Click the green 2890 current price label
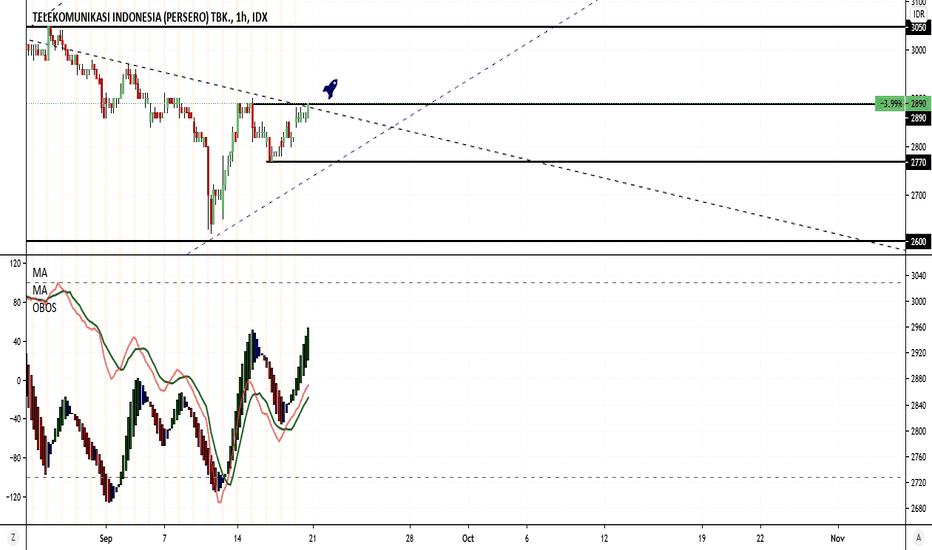 (x=918, y=103)
